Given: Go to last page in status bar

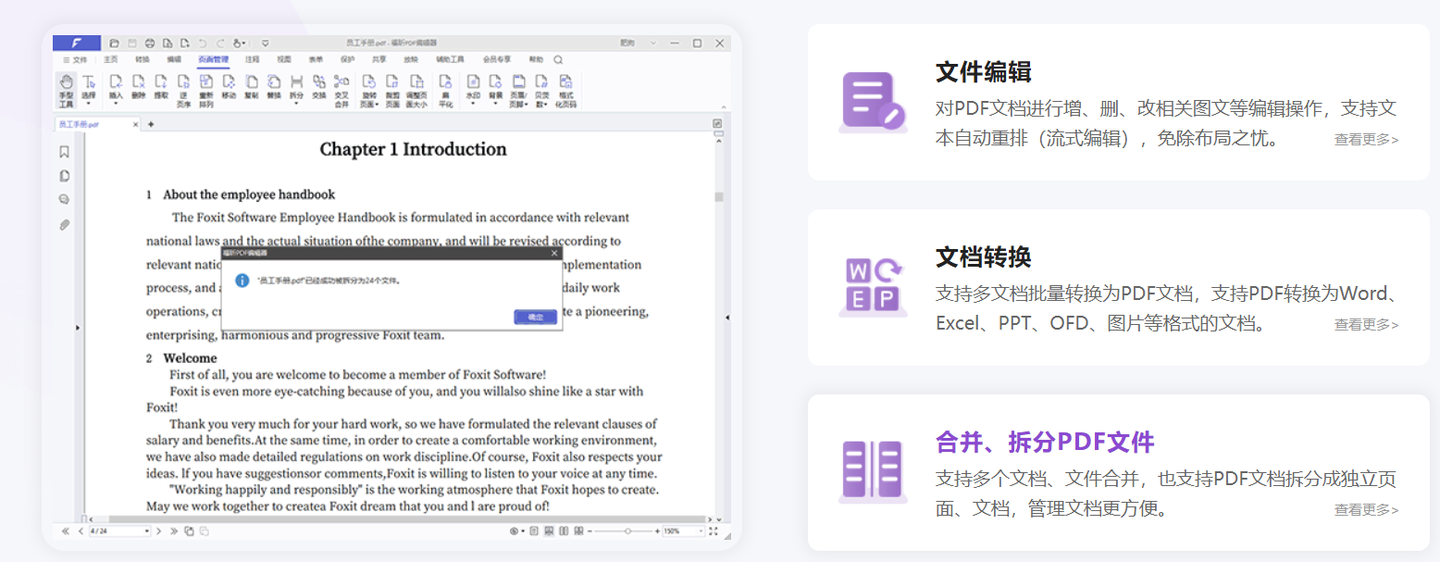Looking at the screenshot, I should click(x=174, y=531).
